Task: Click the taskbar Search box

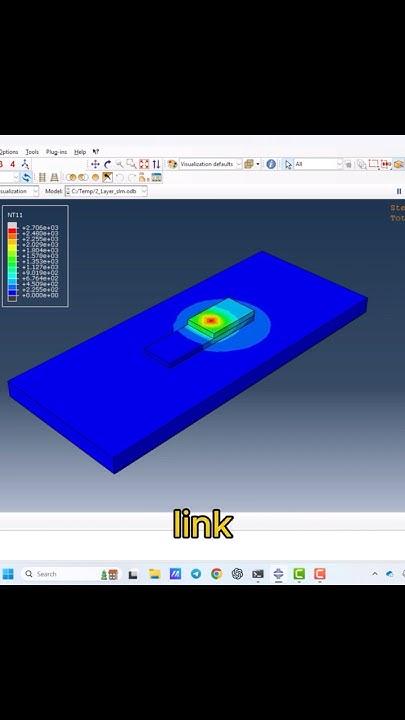Action: (70, 574)
